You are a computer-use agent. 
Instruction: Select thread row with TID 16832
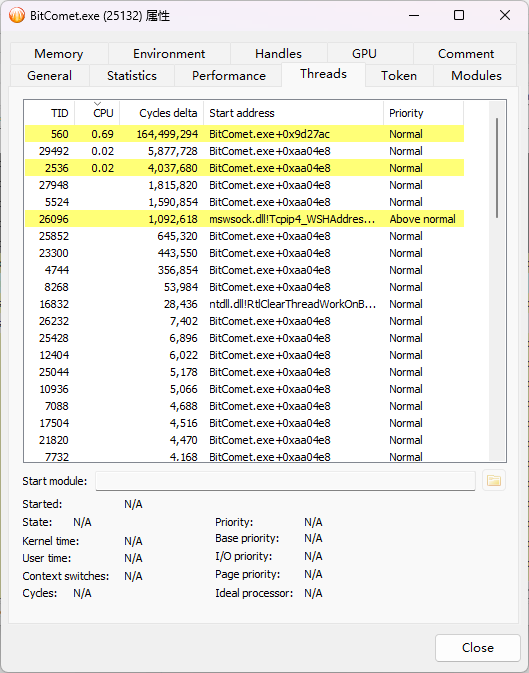(244, 304)
